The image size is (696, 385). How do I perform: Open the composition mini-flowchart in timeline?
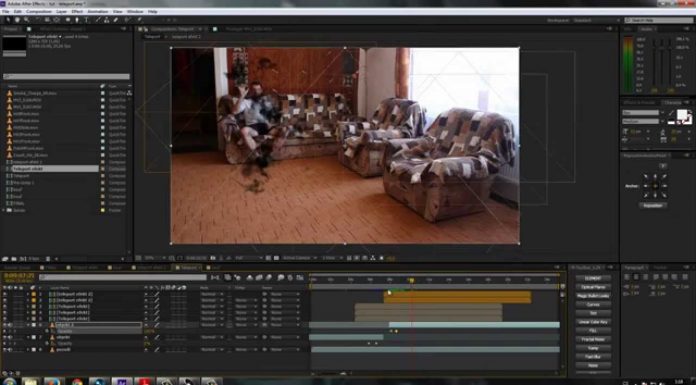[215, 278]
